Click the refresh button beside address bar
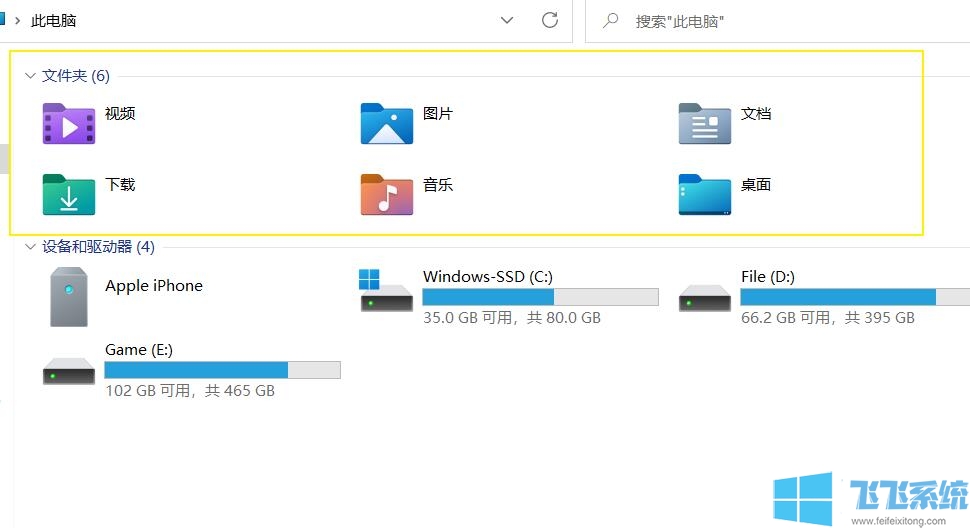Viewport: 970px width, 528px height. tap(549, 20)
